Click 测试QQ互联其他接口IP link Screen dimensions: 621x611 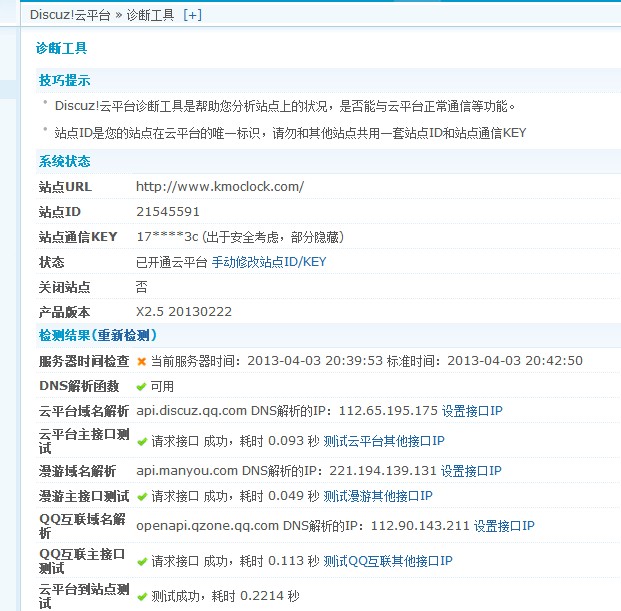(x=388, y=561)
